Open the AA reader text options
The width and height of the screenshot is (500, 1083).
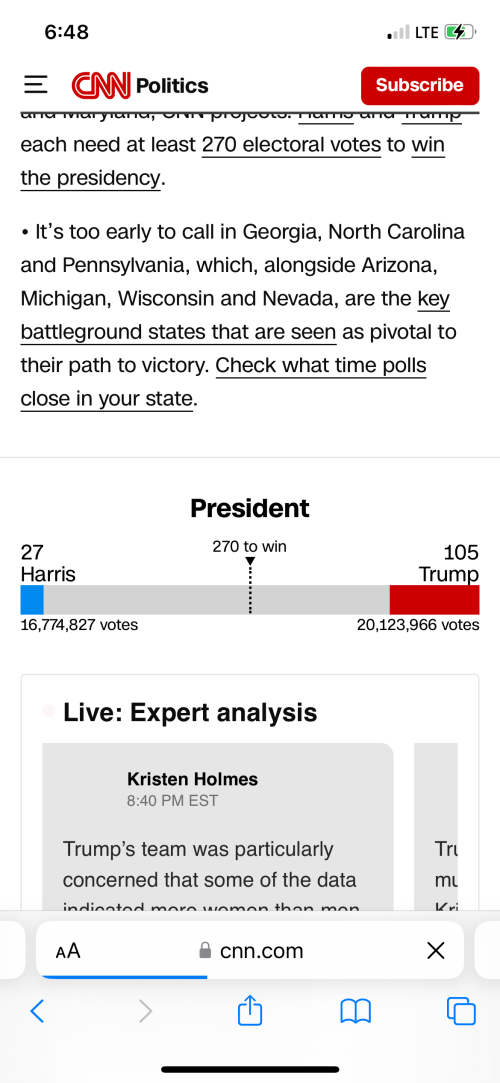[68, 951]
